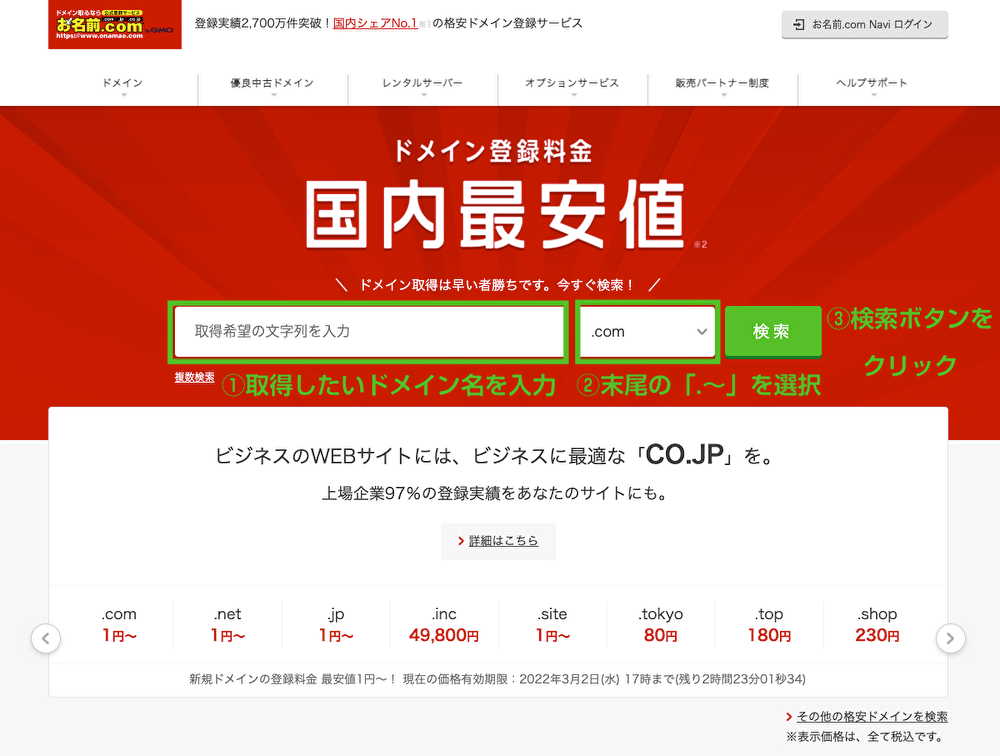1000x756 pixels.
Task: Follow the 国内シェアNo.1 link
Action: 375,23
